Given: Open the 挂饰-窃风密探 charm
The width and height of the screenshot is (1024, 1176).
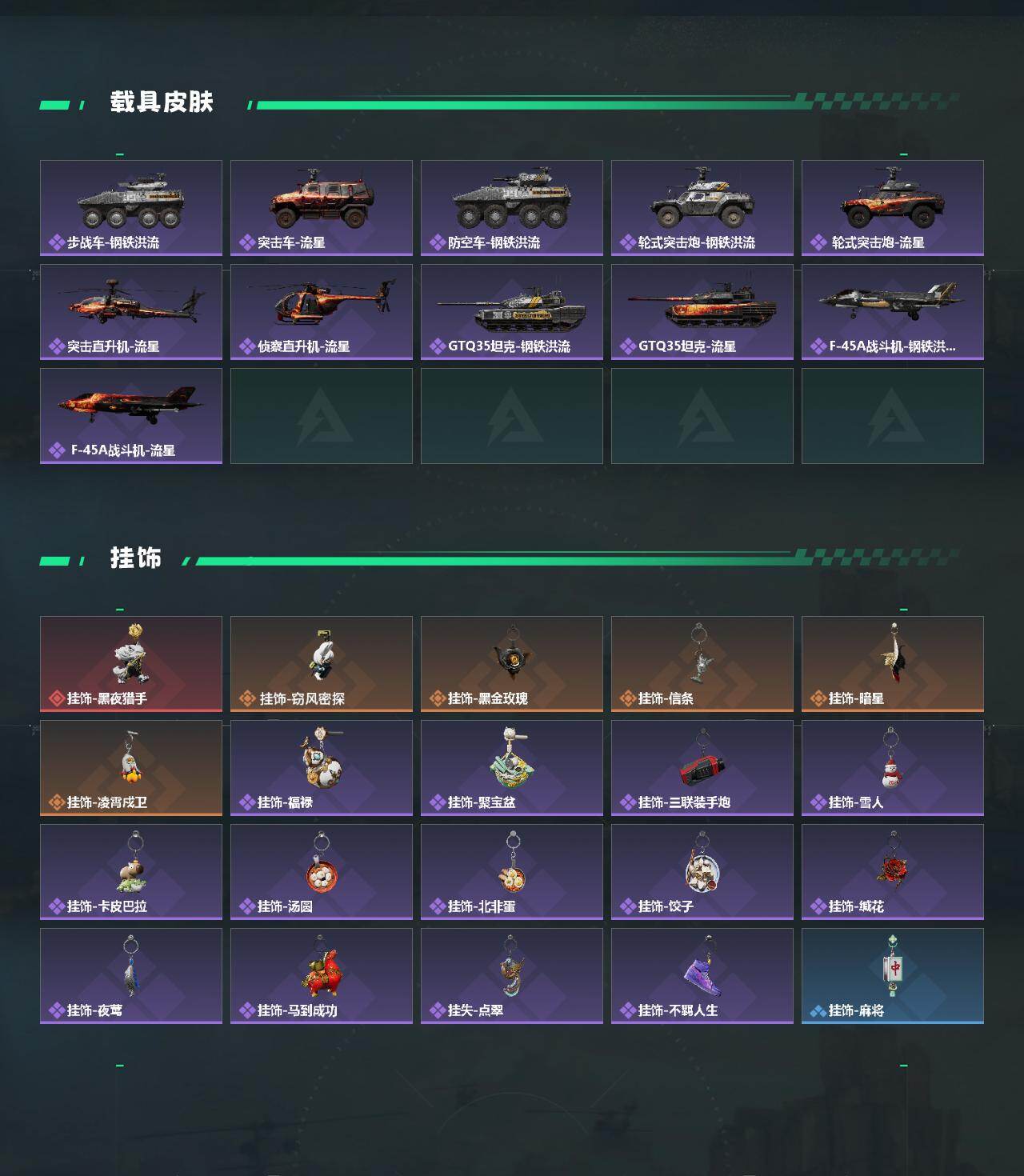Looking at the screenshot, I should 322,664.
